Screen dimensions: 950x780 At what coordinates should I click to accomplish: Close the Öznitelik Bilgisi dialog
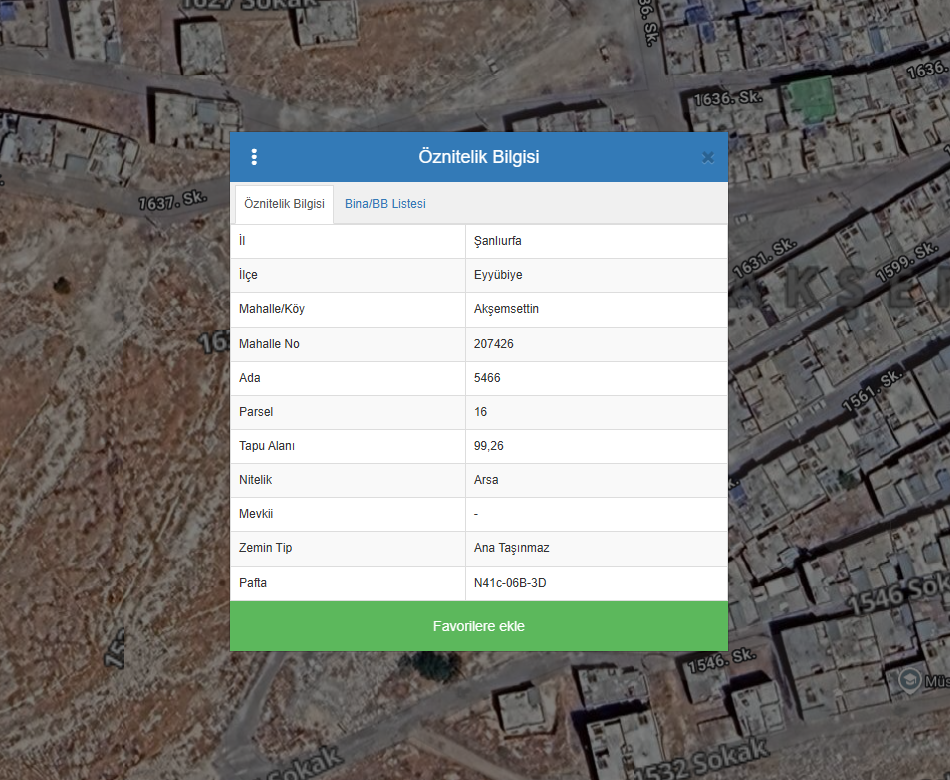click(708, 157)
